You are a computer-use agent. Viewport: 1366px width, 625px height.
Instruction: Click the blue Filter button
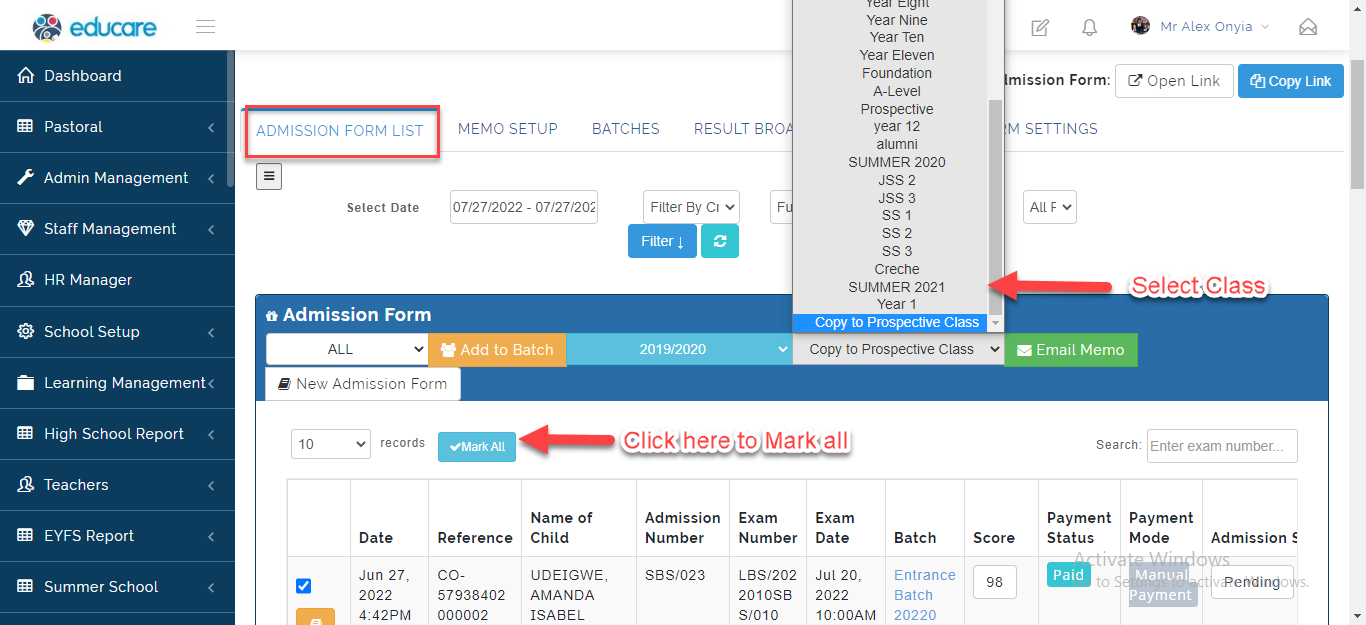tap(662, 241)
